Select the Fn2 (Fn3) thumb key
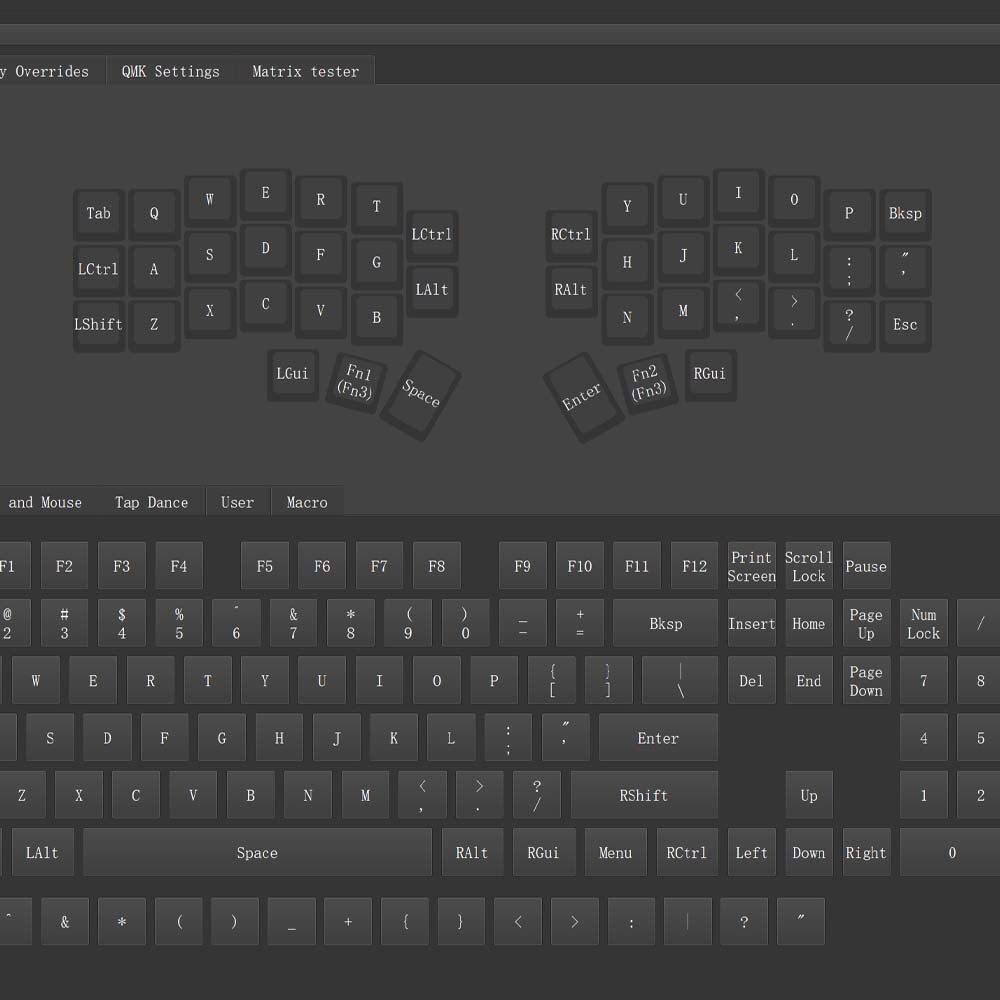 (x=646, y=382)
